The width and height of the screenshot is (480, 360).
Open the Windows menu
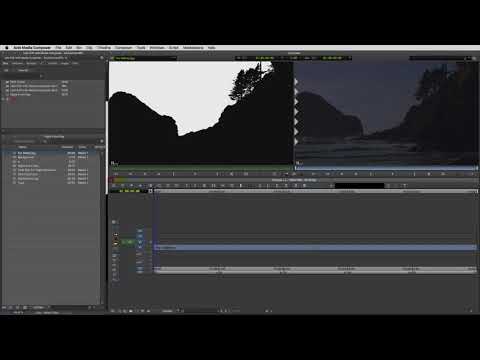157,48
